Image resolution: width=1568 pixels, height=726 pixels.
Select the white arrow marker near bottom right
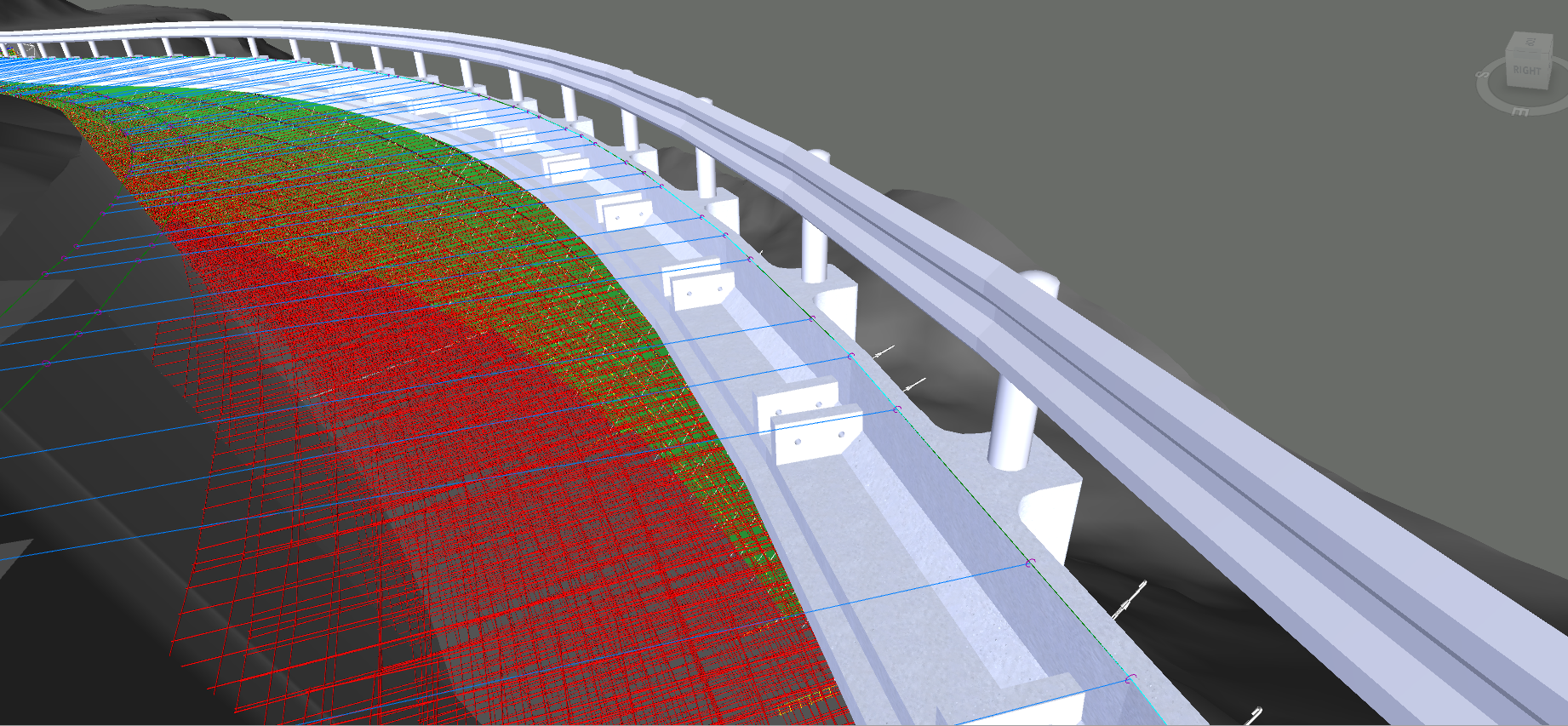point(1130,600)
